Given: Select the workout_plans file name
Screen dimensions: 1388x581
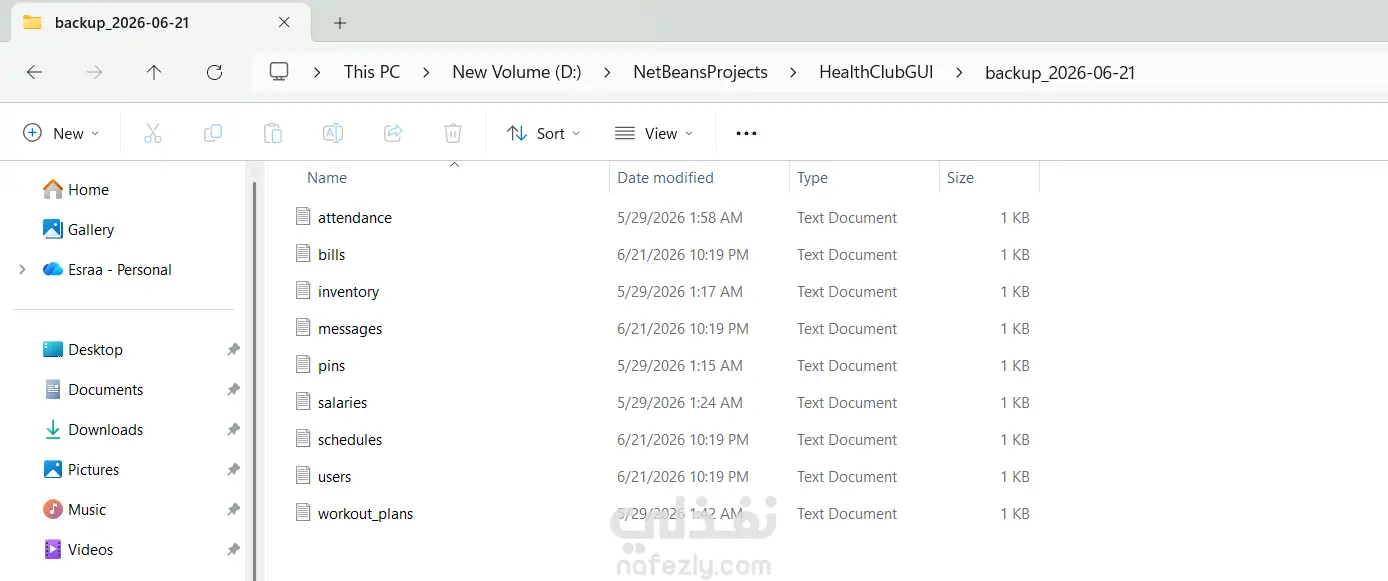Looking at the screenshot, I should [365, 514].
